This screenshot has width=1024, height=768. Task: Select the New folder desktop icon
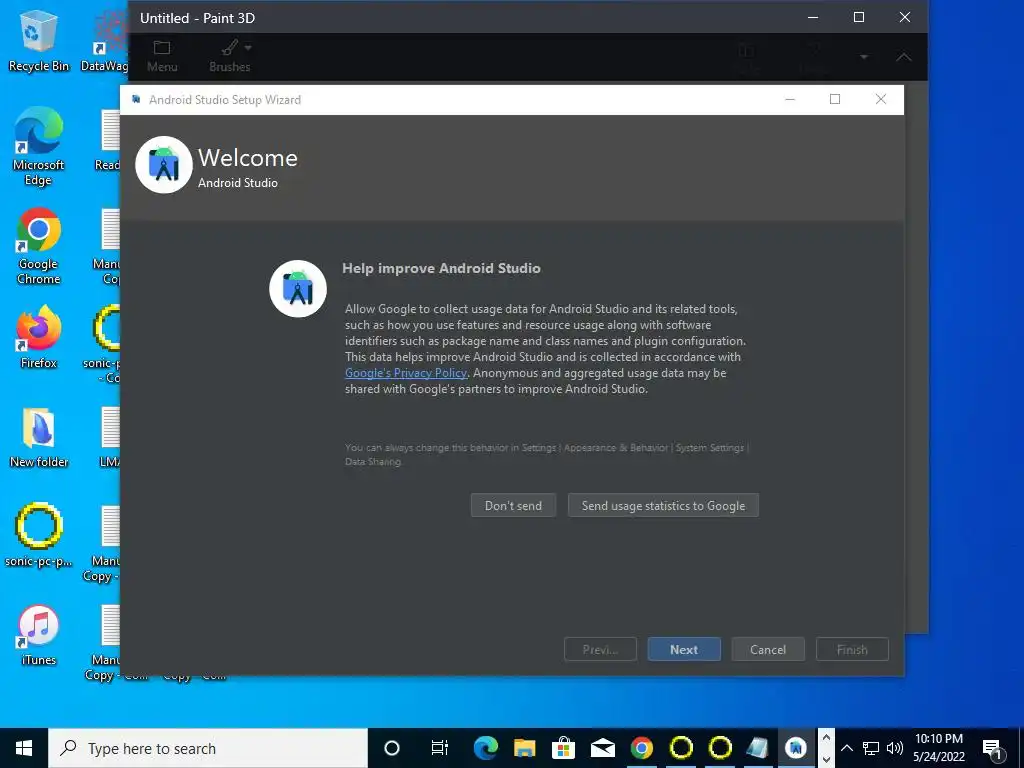pos(38,438)
